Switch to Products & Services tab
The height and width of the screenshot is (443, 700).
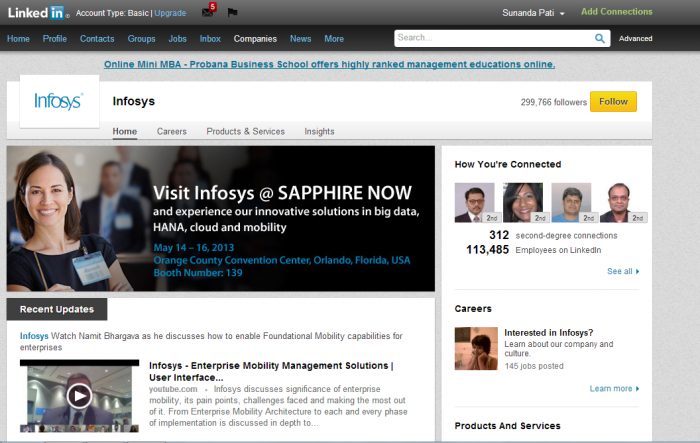pyautogui.click(x=246, y=131)
